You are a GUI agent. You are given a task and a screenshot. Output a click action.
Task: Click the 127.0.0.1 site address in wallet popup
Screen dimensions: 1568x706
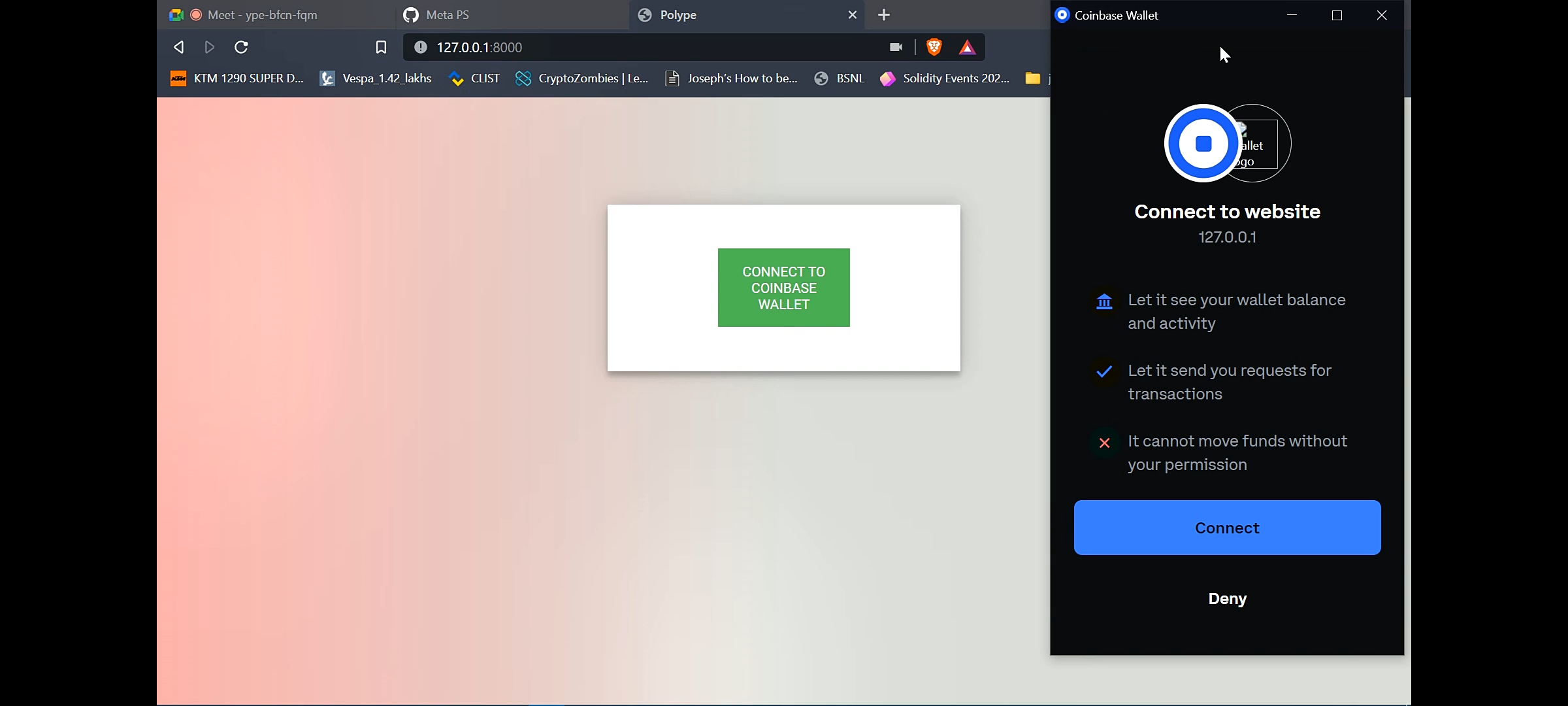click(x=1227, y=237)
